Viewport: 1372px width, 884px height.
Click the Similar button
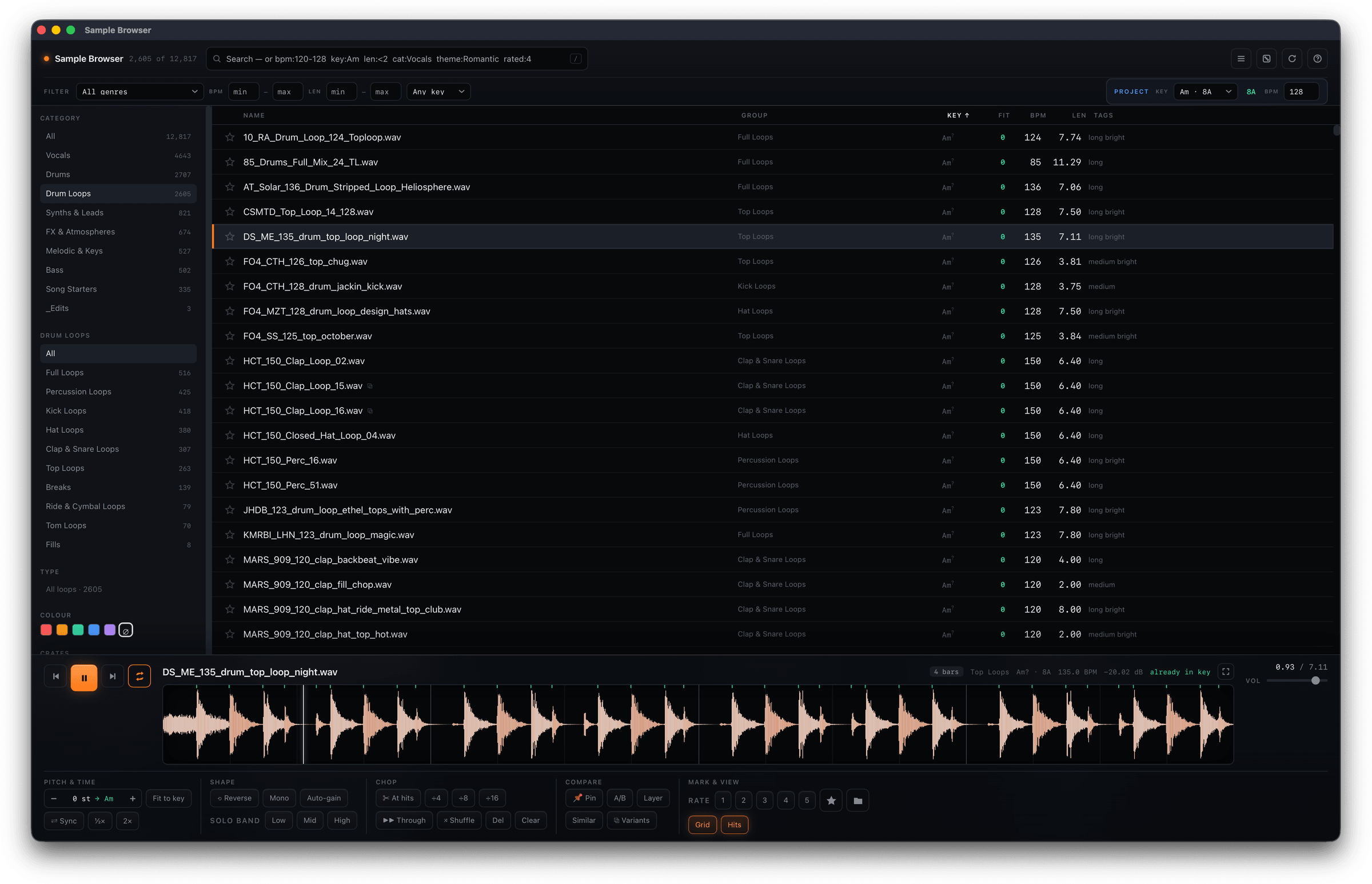click(x=584, y=821)
